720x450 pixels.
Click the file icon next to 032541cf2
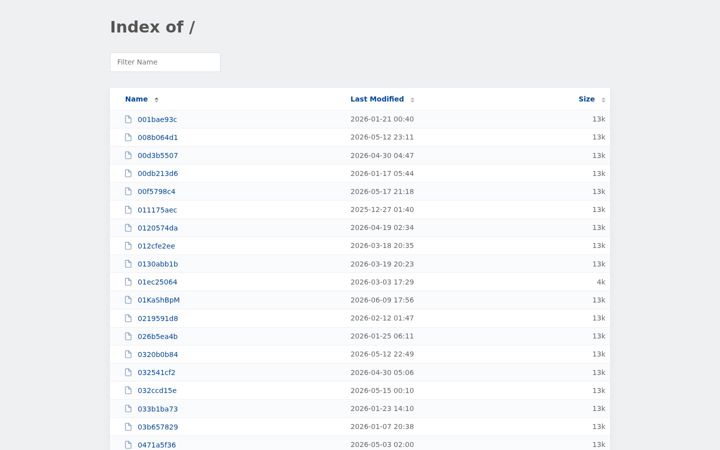pos(128,372)
